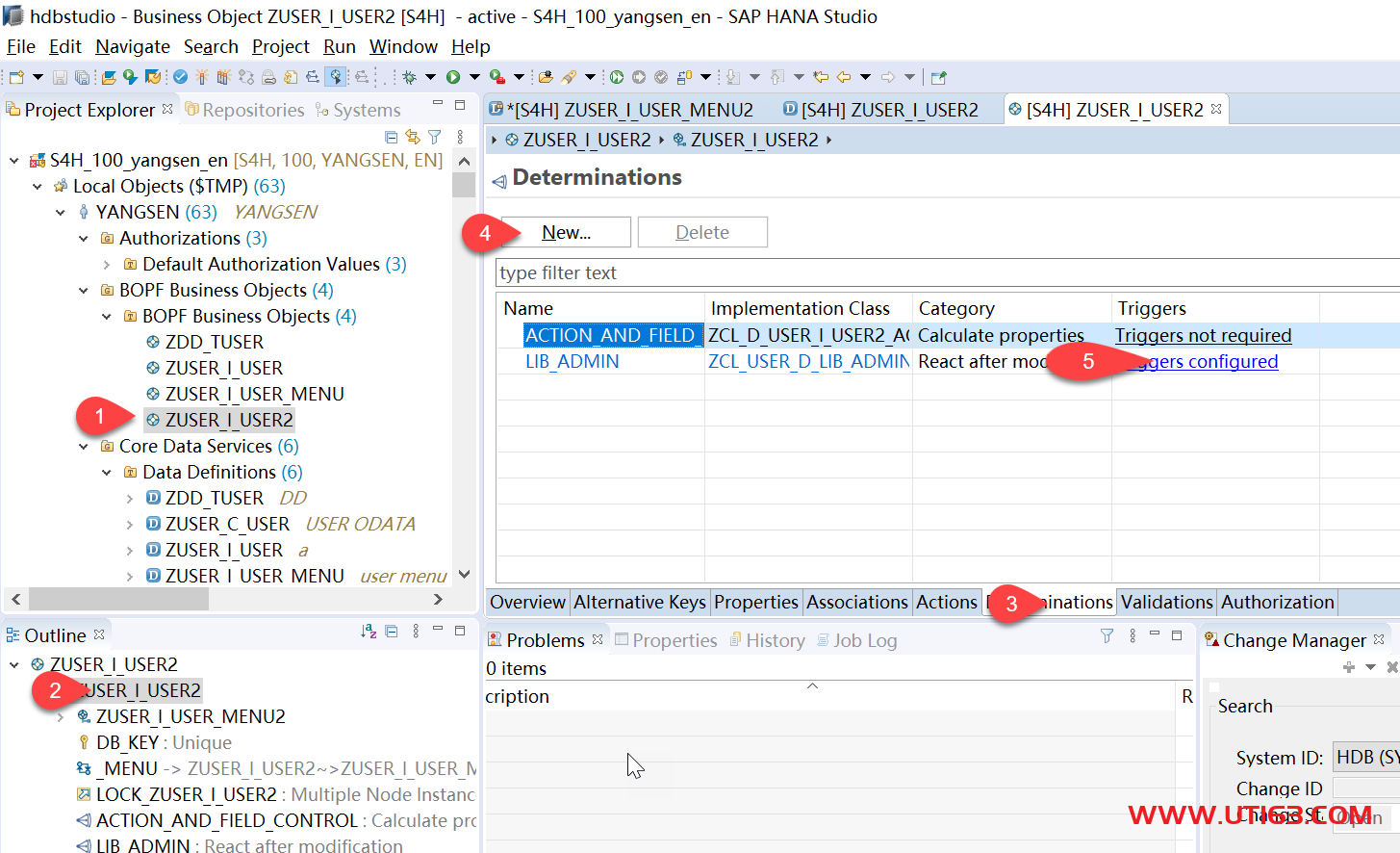Switch to the Validations tab
Viewport: 1400px width, 853px height.
point(1166,602)
